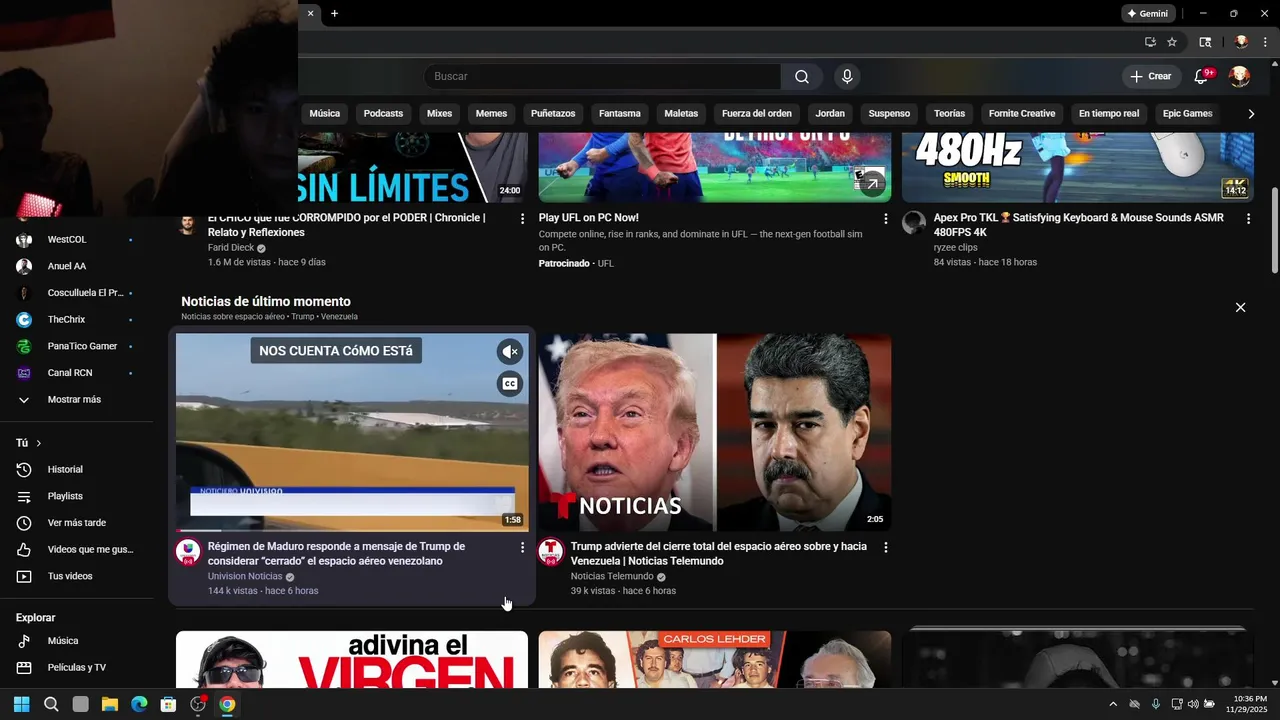1280x720 pixels.
Task: Bookmark this page with the star icon
Action: pyautogui.click(x=1172, y=42)
